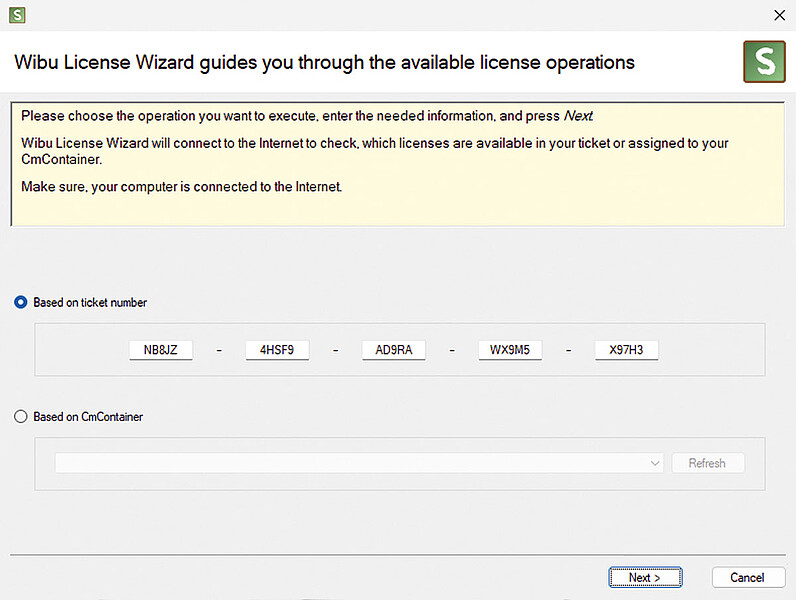Select Based on ticket number option

(20, 303)
